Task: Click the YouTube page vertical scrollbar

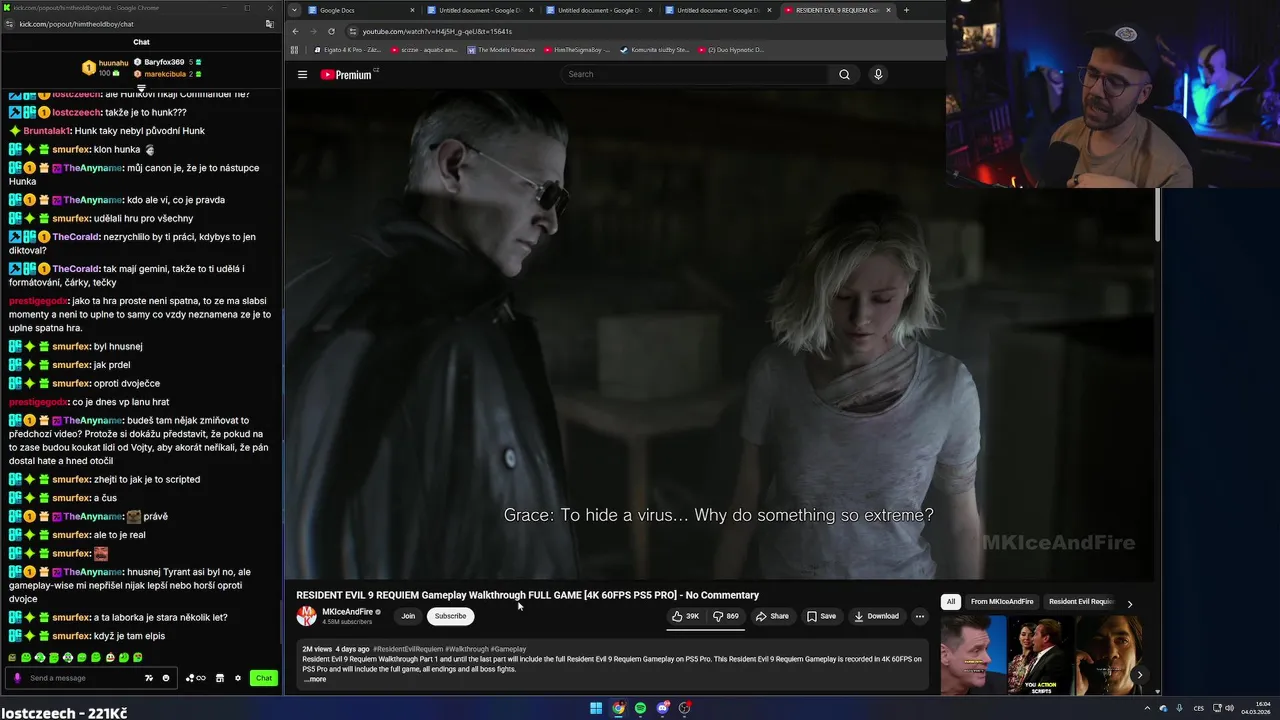Action: (x=1158, y=215)
